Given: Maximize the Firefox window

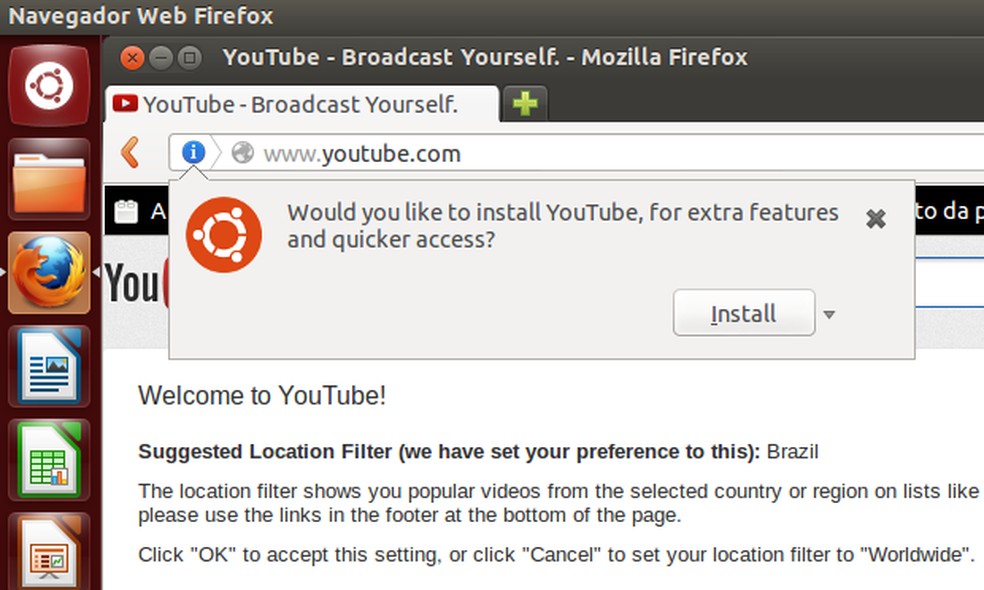Looking at the screenshot, I should click(189, 57).
